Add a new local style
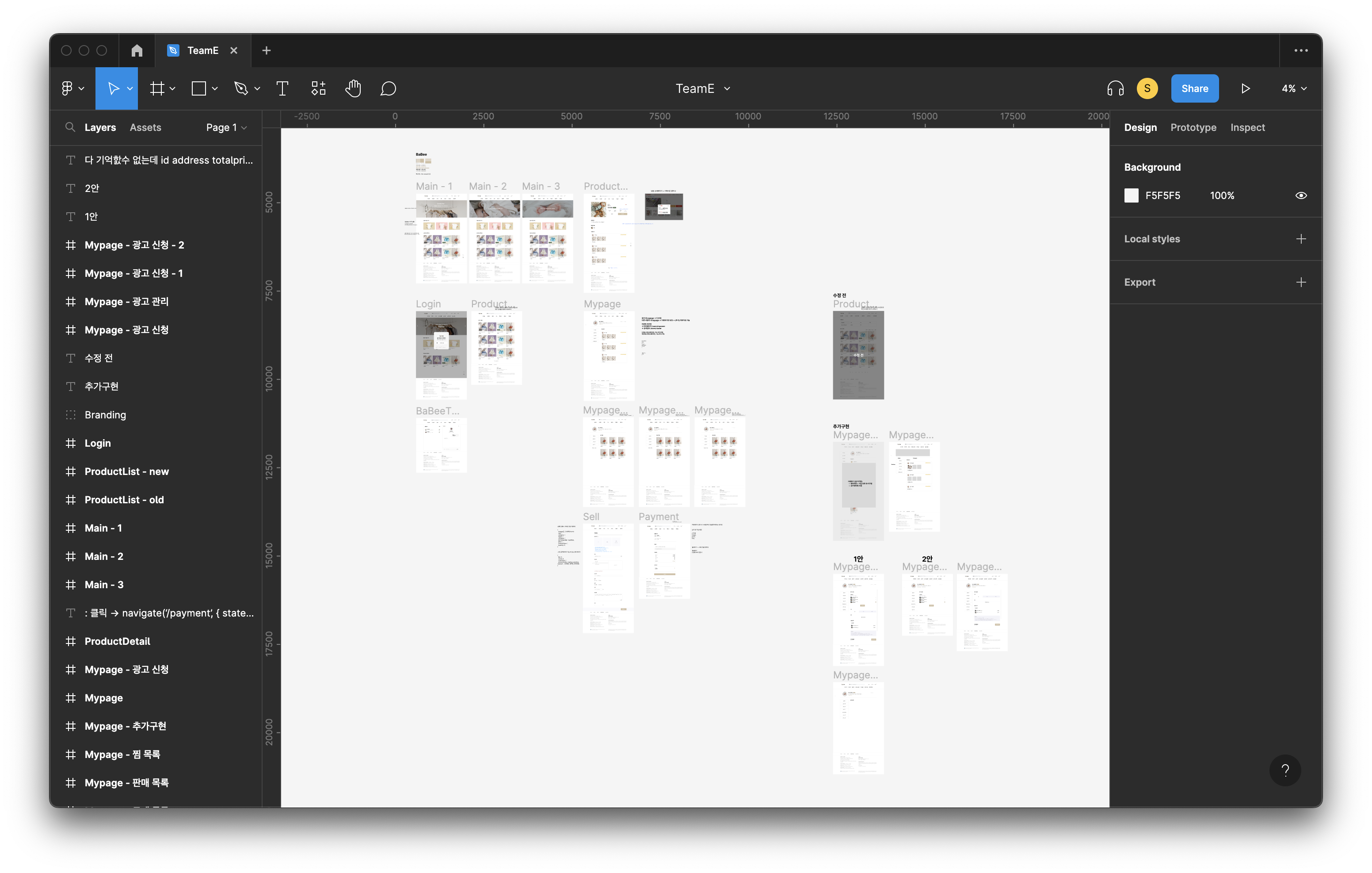The height and width of the screenshot is (873, 1372). (x=1301, y=239)
